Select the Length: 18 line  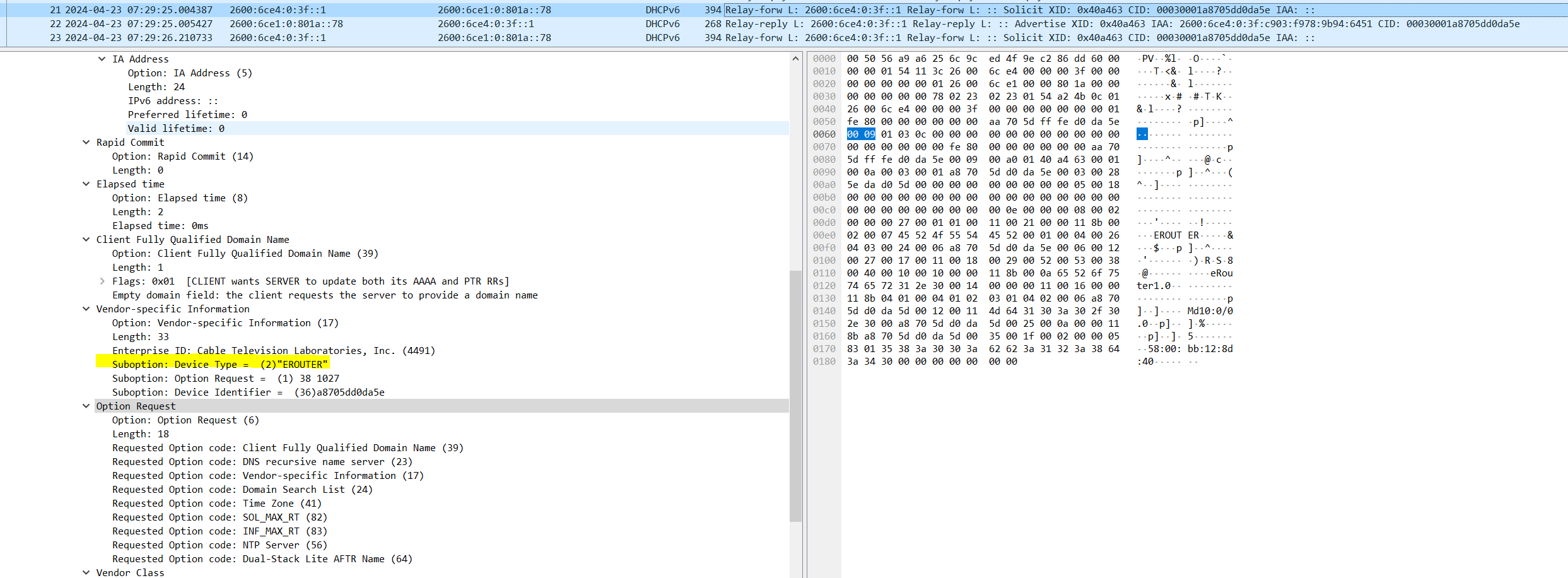(141, 433)
